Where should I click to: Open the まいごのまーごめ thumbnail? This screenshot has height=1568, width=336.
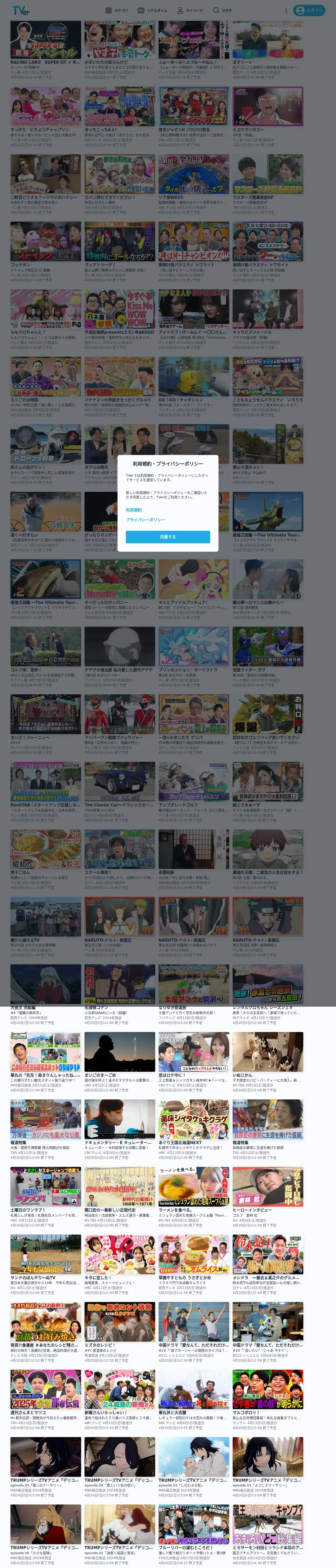tap(120, 1052)
